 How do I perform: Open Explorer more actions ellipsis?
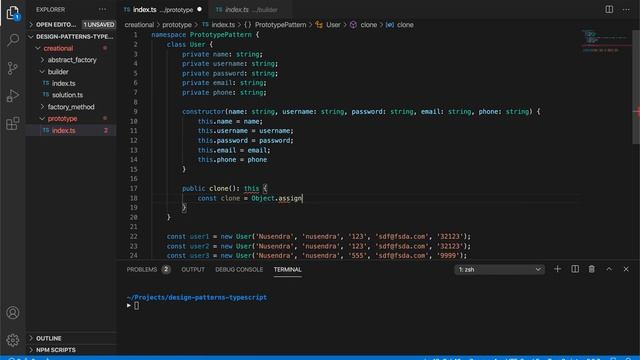tap(102, 9)
